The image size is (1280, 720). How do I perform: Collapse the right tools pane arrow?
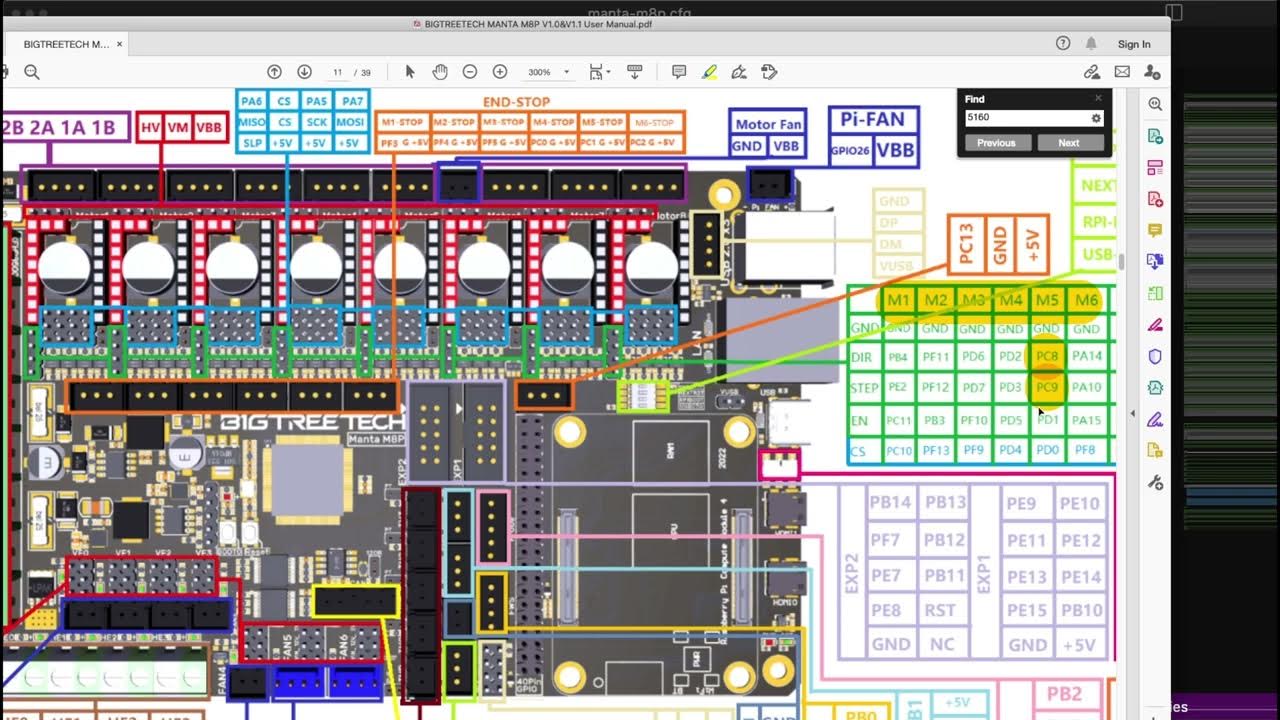[1133, 413]
